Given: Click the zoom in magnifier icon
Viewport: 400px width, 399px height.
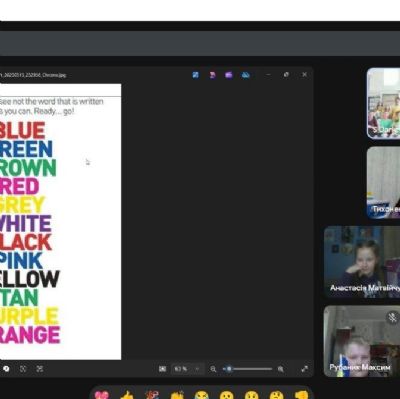Looking at the screenshot, I should pyautogui.click(x=281, y=369).
